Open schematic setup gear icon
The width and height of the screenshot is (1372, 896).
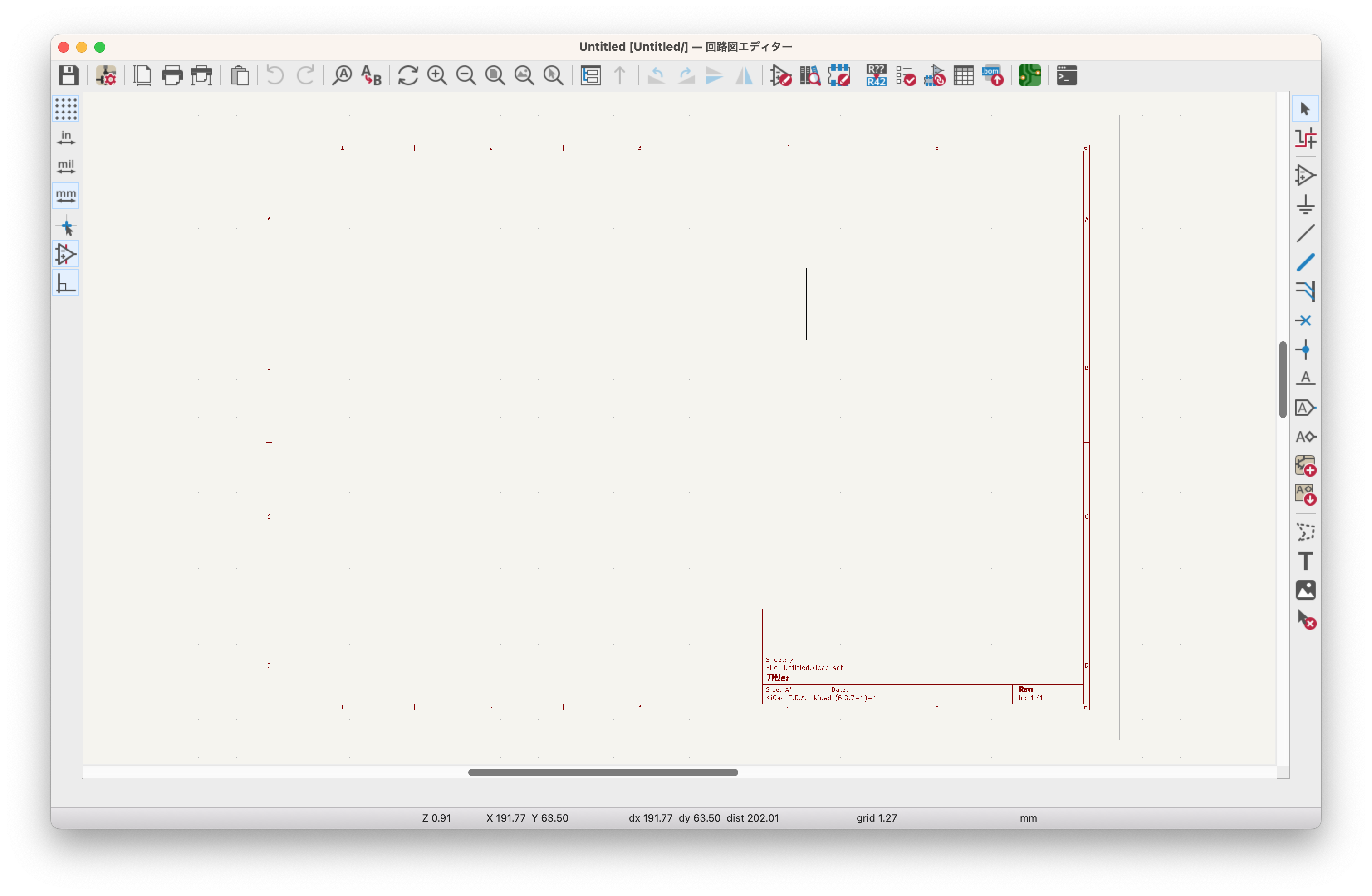click(x=106, y=75)
